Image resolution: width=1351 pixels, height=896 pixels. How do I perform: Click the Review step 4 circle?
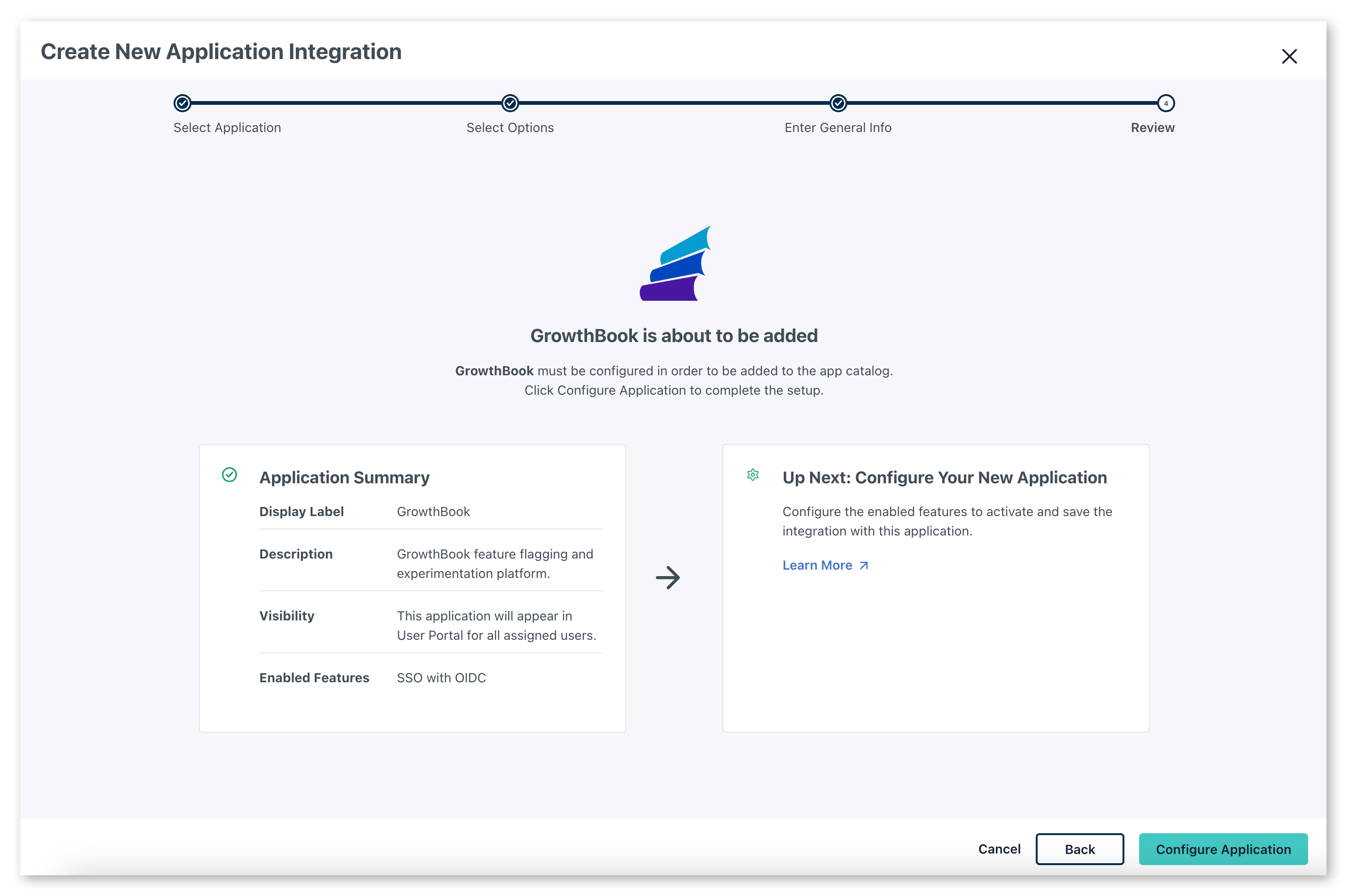point(1166,103)
